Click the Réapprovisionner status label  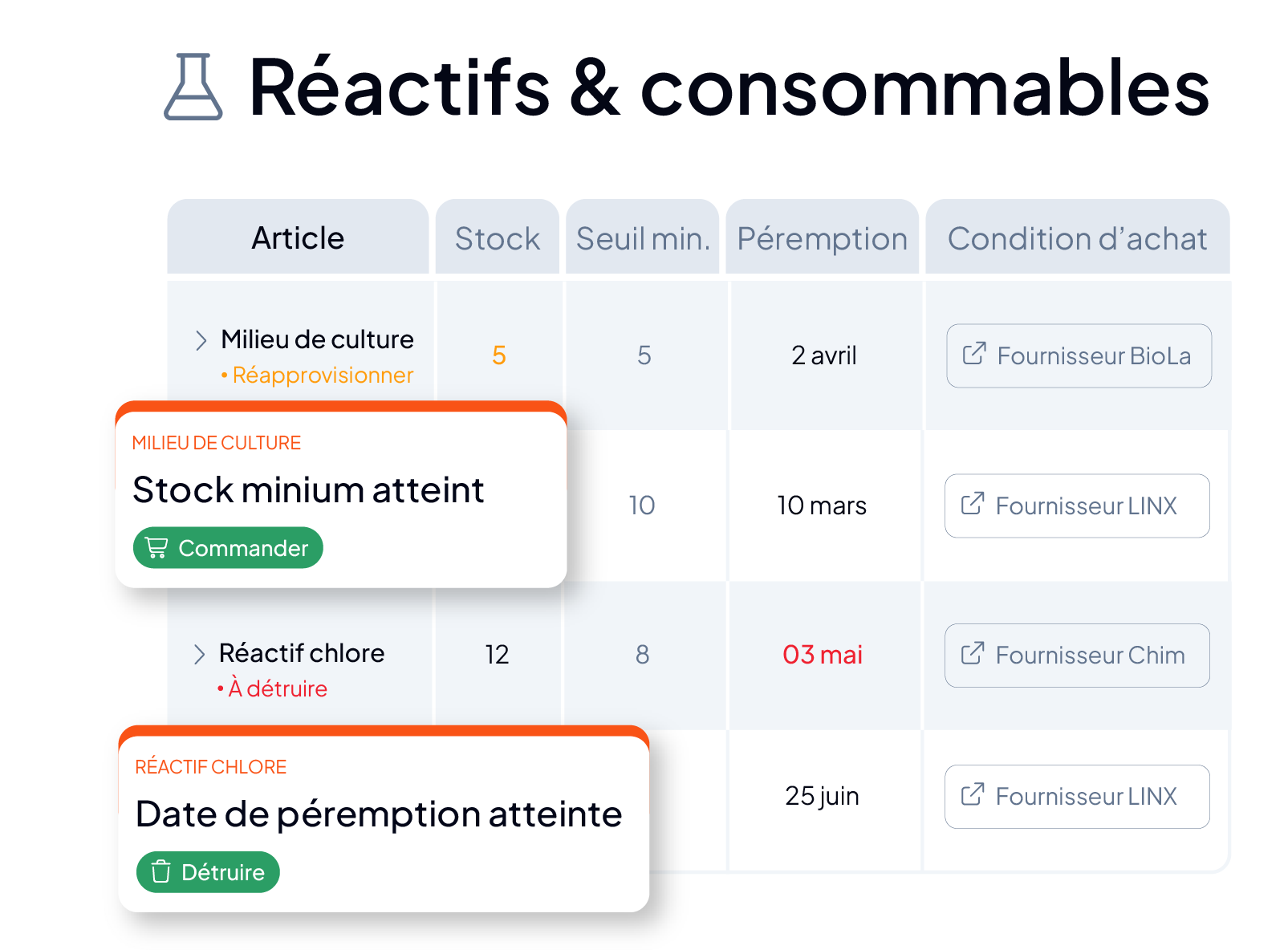point(323,375)
